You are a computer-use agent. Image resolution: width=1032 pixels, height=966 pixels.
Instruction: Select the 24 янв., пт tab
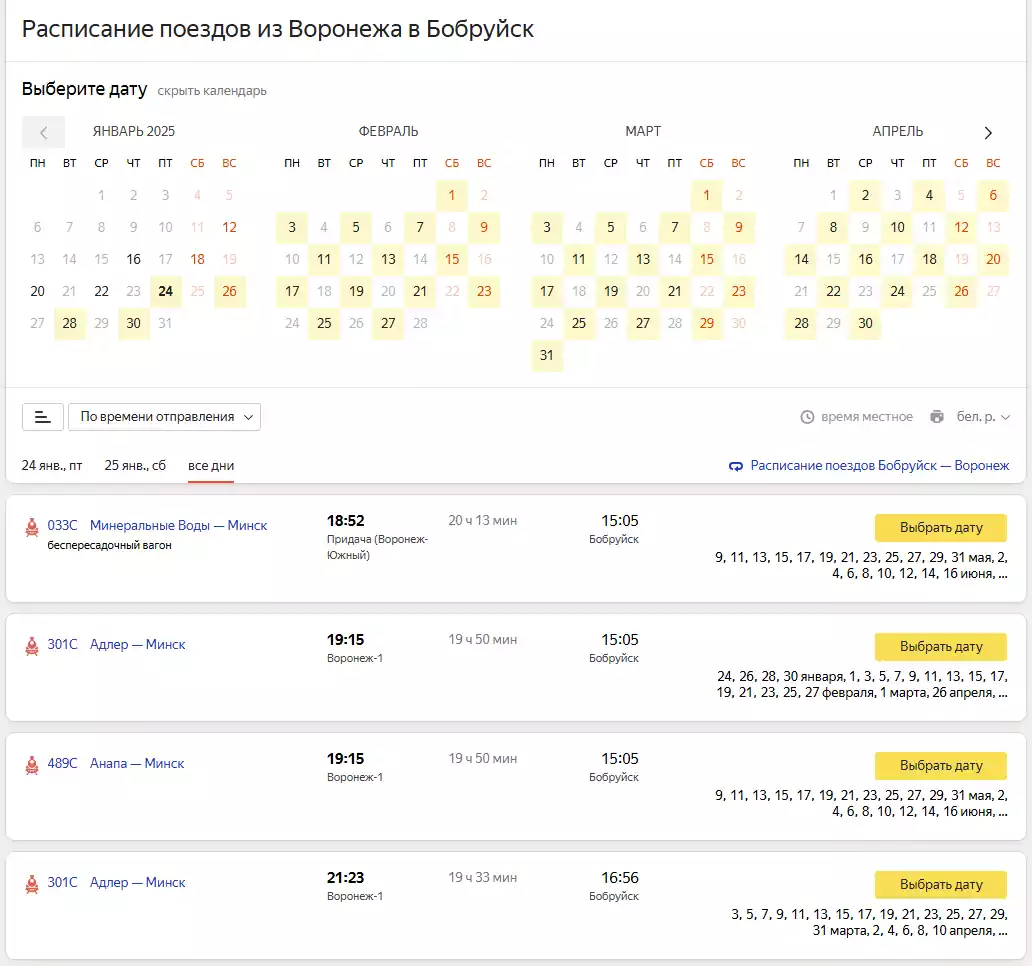[x=52, y=465]
